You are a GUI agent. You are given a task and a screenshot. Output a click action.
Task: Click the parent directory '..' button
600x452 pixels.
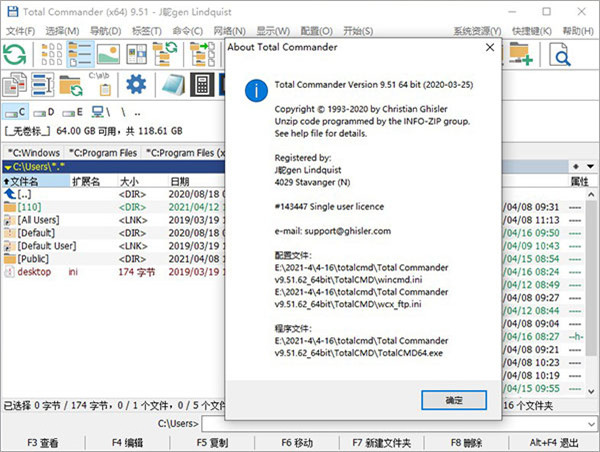(137, 113)
